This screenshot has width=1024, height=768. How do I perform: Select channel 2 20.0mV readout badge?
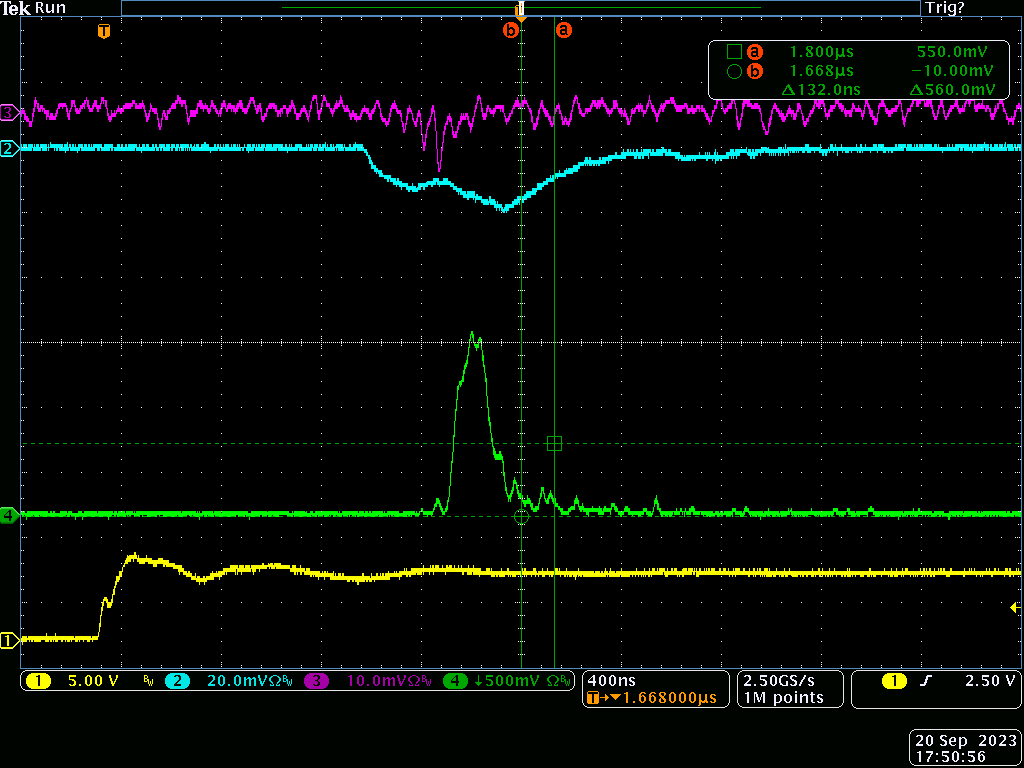point(229,681)
